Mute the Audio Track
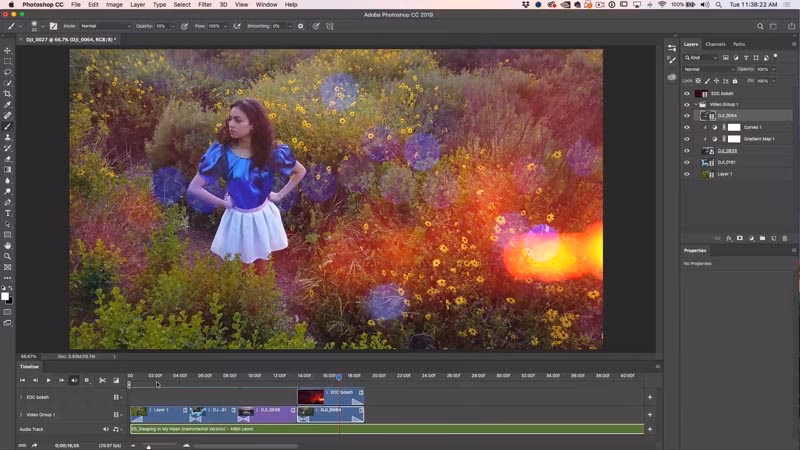This screenshot has width=800, height=450. click(x=106, y=429)
